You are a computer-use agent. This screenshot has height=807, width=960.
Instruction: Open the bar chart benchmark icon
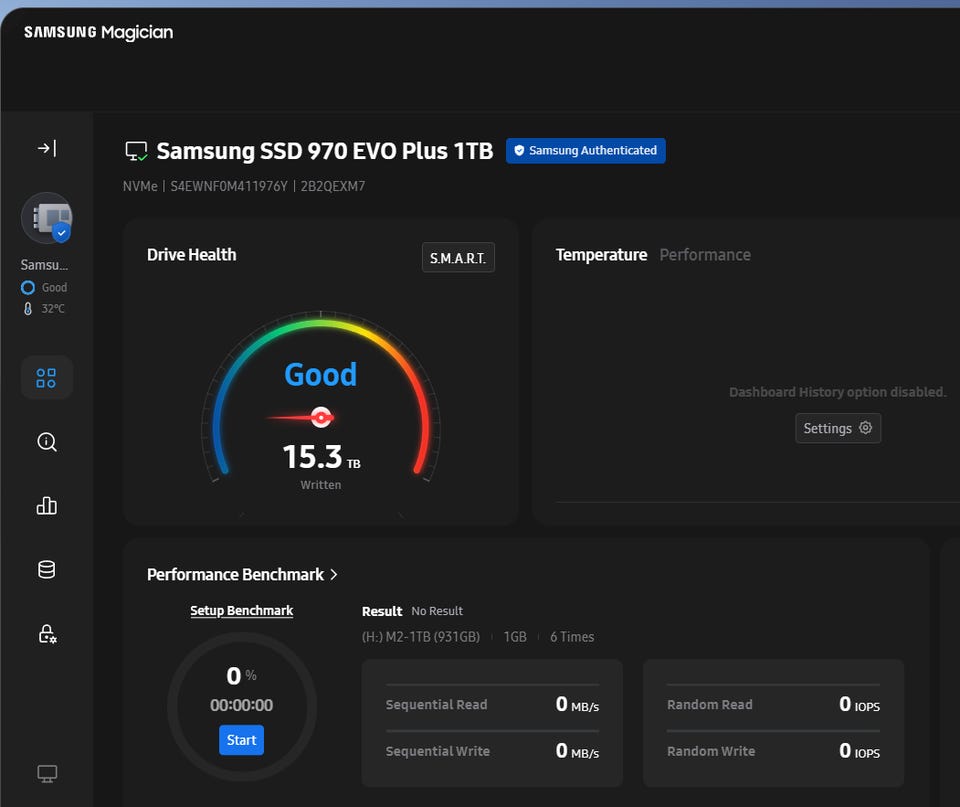46,506
